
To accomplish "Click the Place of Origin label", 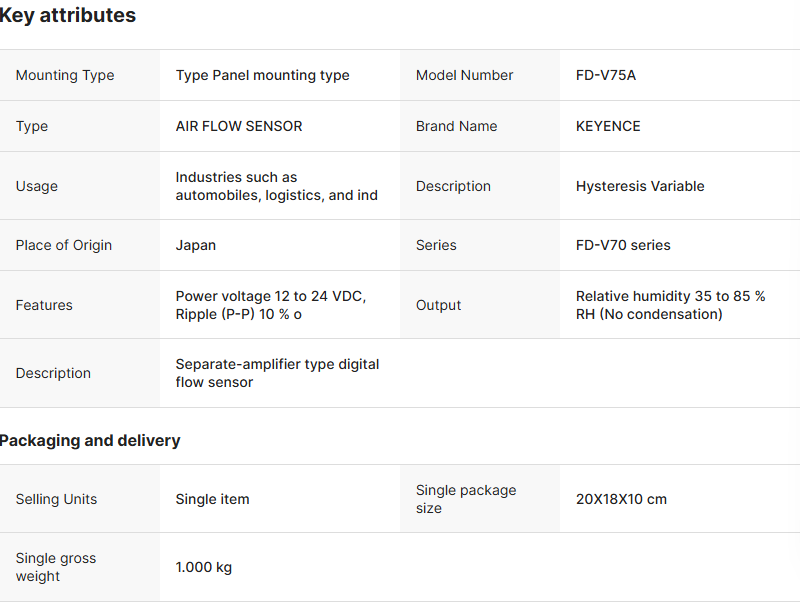I will click(64, 245).
